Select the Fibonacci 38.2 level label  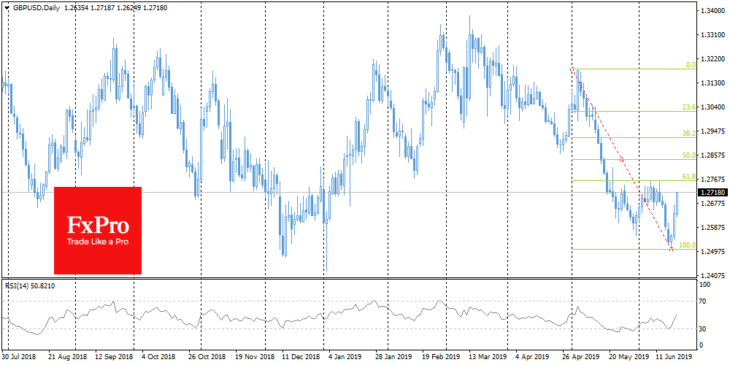point(689,133)
